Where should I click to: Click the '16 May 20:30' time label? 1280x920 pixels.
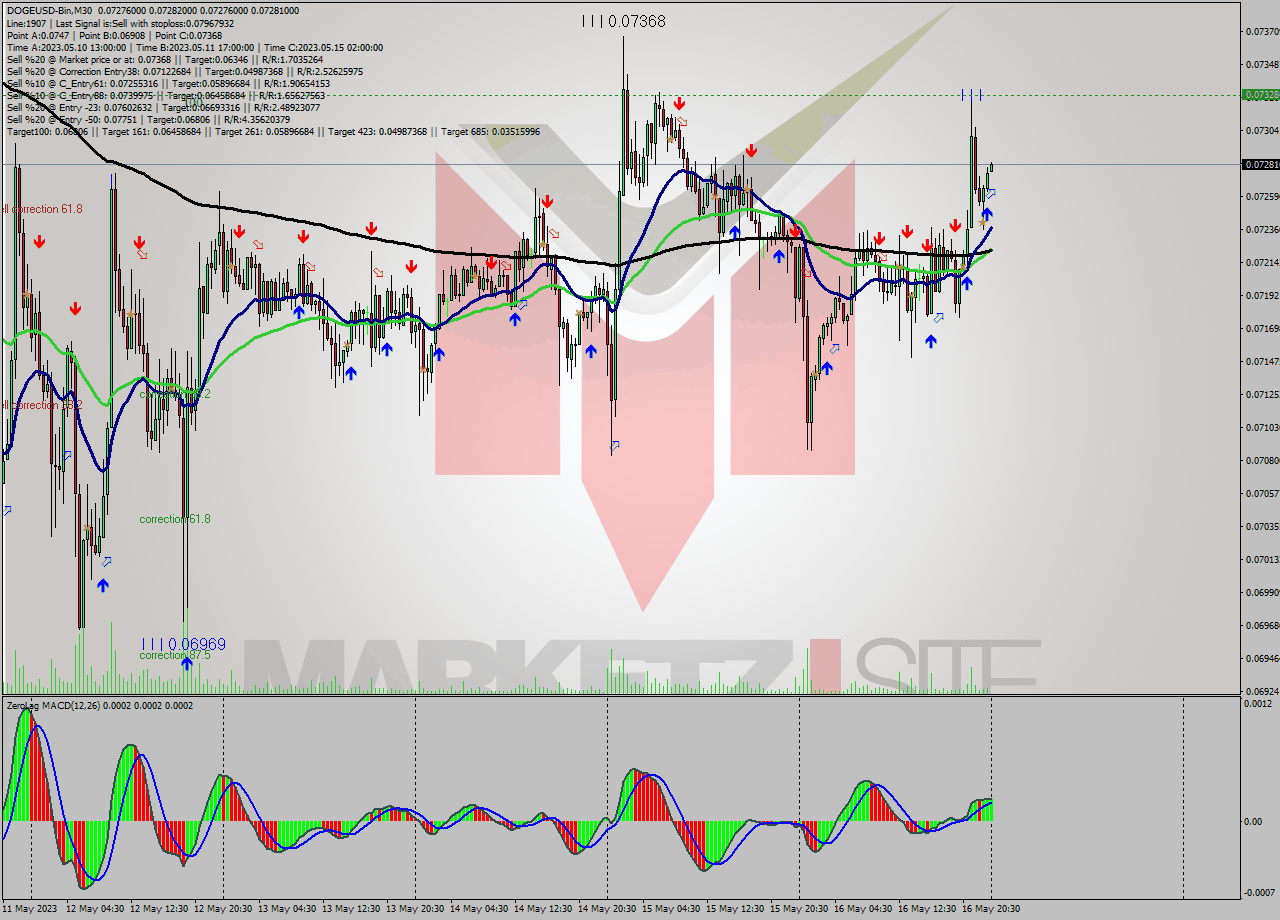(991, 909)
